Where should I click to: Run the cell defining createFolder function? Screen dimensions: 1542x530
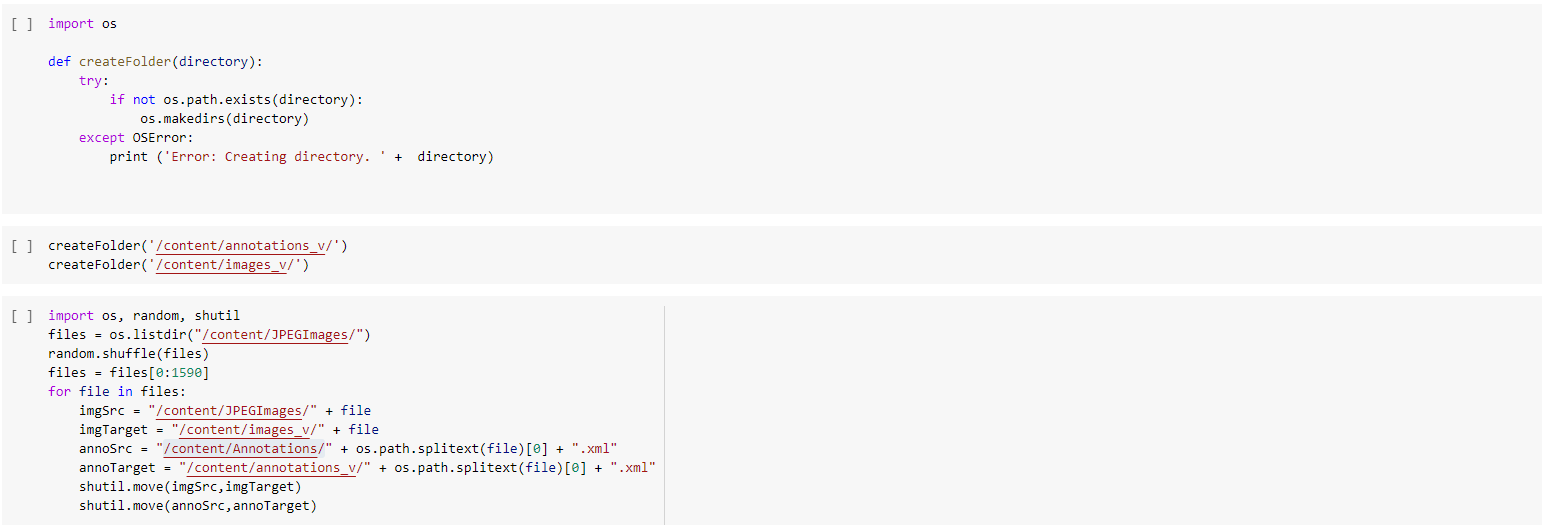(22, 24)
